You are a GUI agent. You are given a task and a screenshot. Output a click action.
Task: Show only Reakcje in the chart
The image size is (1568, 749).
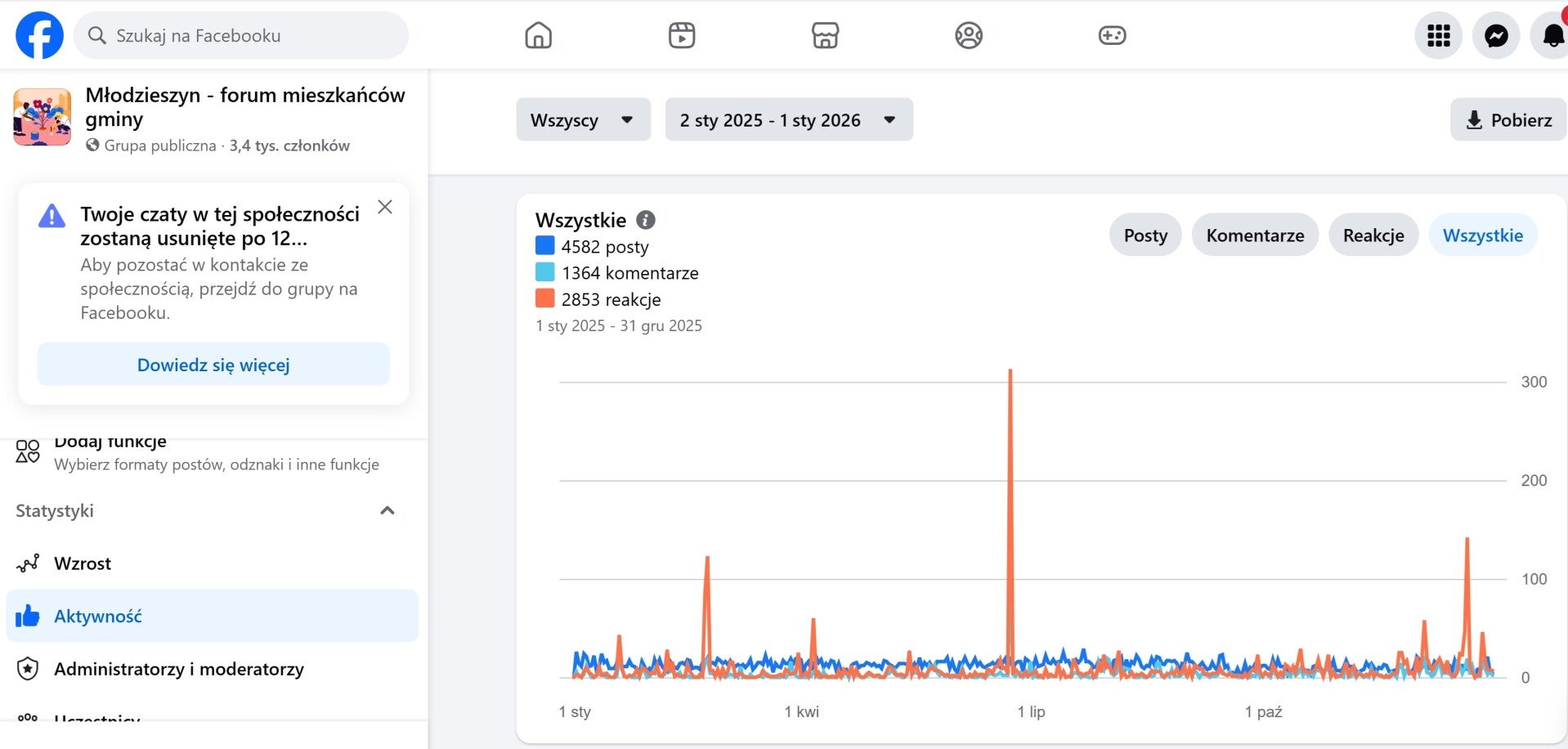coord(1373,235)
